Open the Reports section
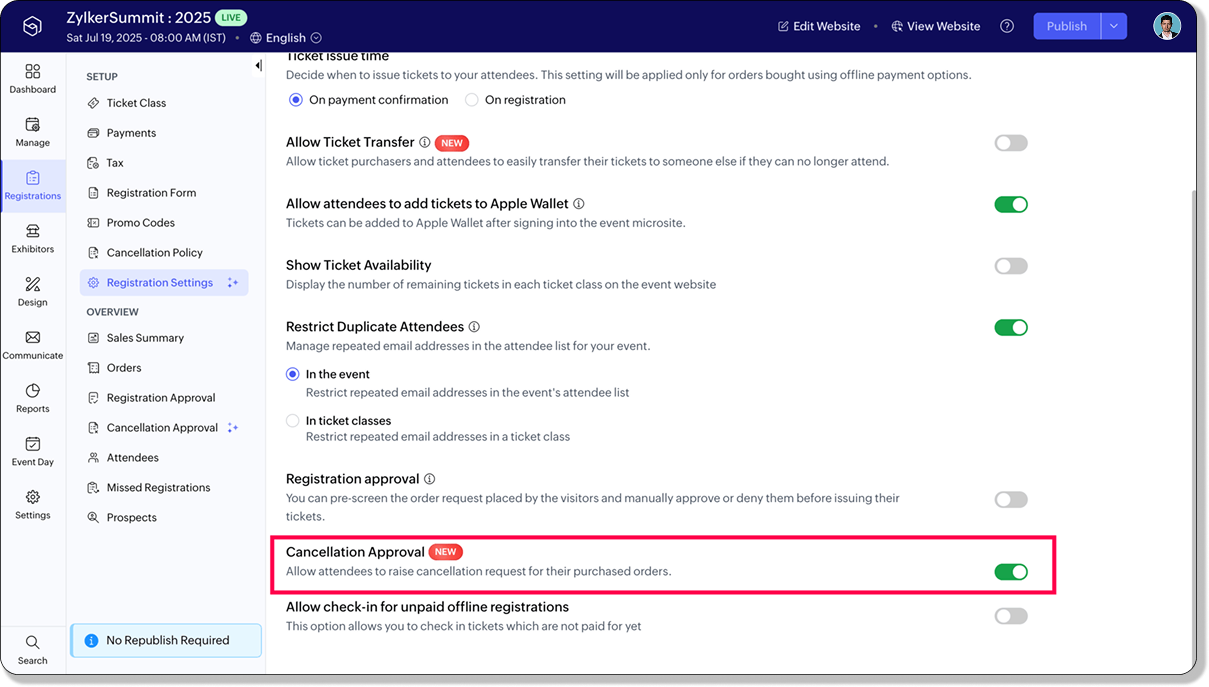The image size is (1209, 687). coord(33,398)
